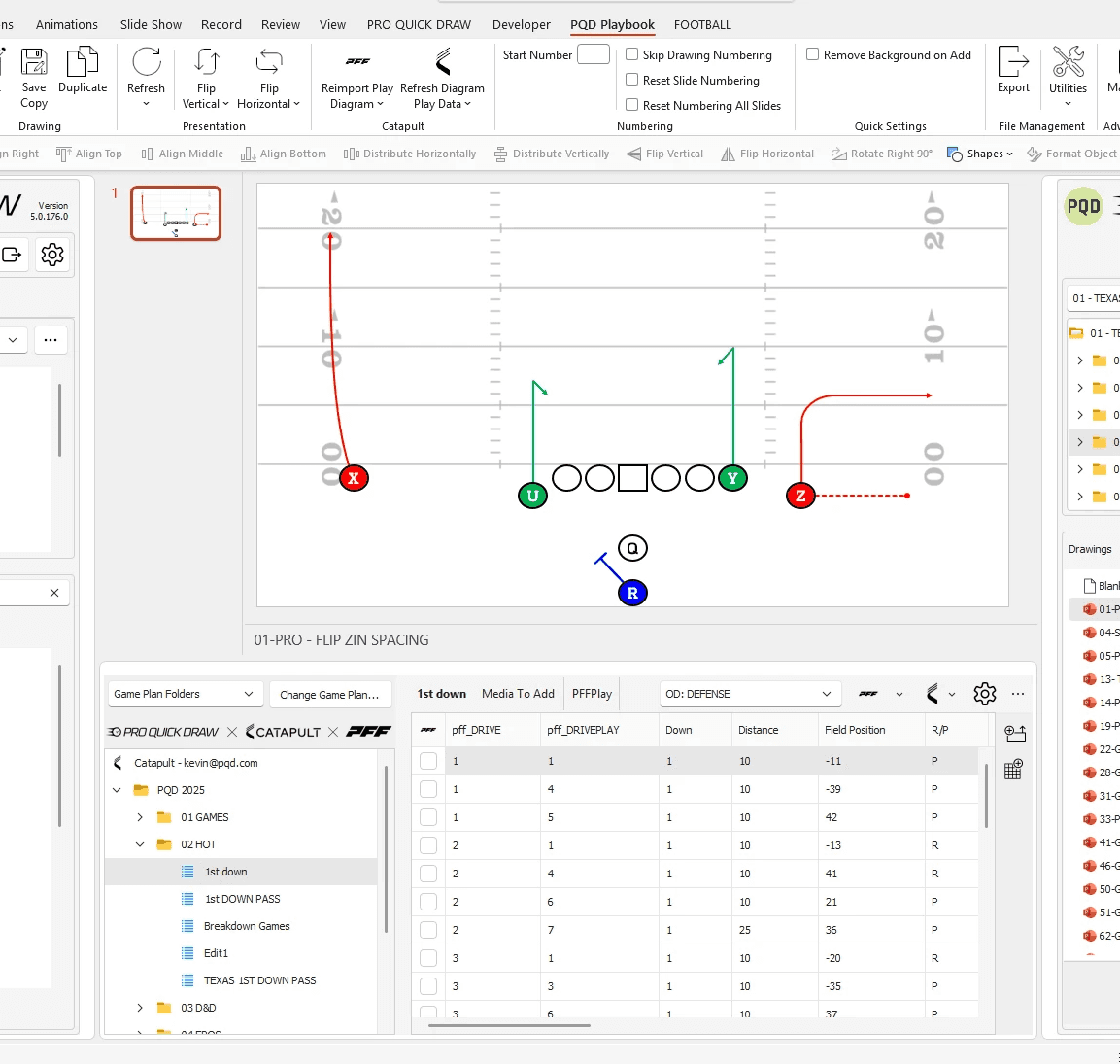Expand the 03 D&D folder
This screenshot has height=1064, width=1120.
tap(140, 1008)
